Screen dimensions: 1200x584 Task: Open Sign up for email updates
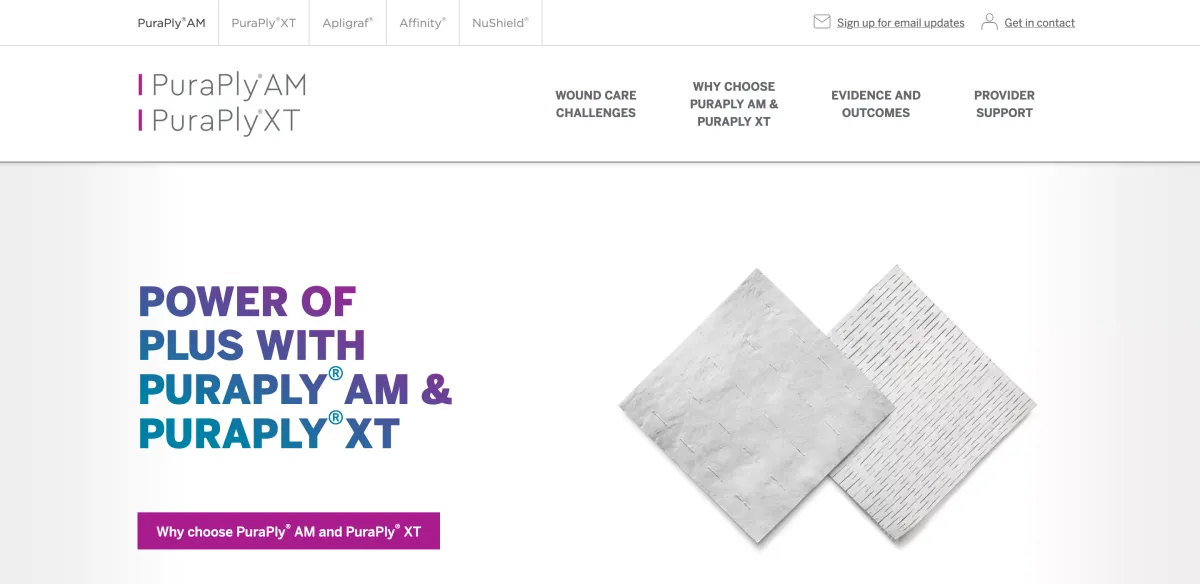pos(901,23)
